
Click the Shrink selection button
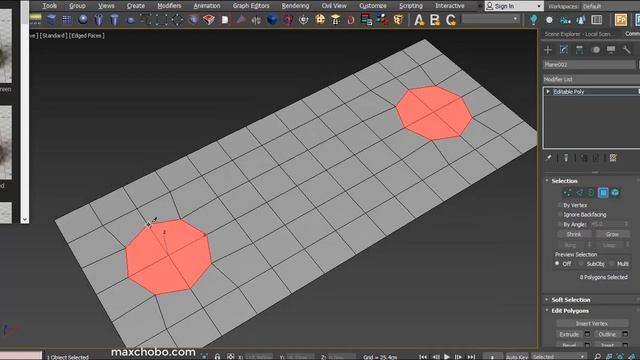pyautogui.click(x=573, y=234)
